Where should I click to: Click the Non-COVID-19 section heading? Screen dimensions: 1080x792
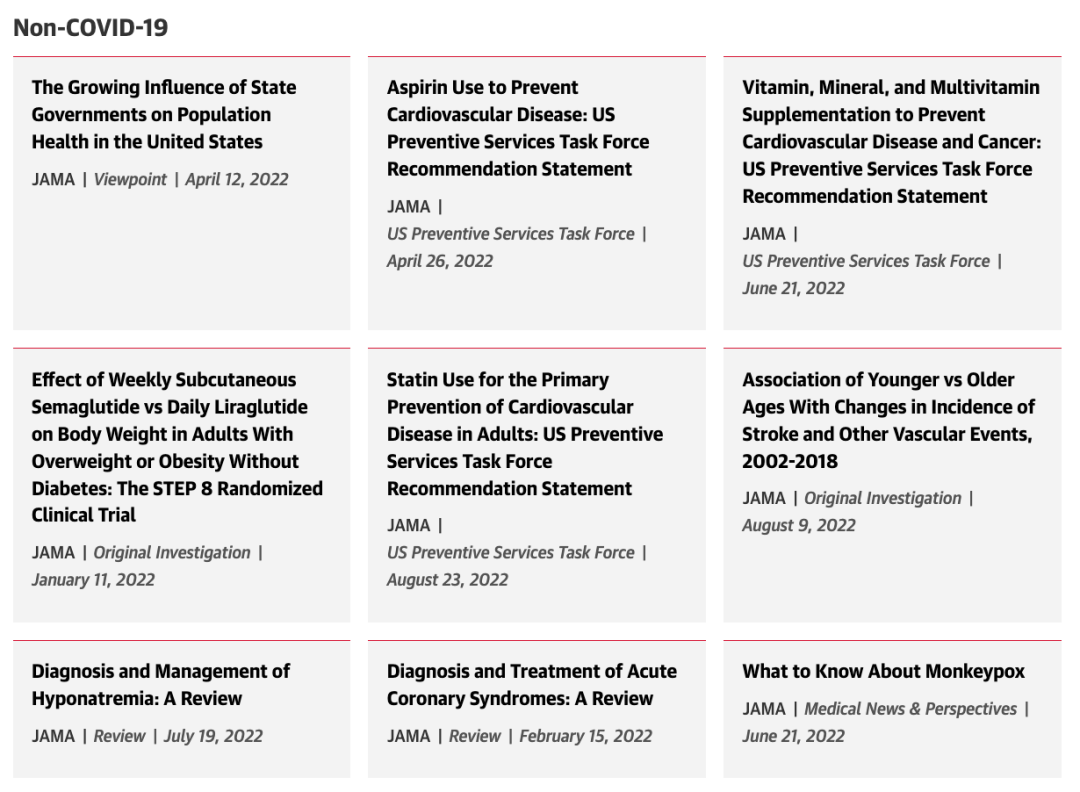tap(91, 28)
